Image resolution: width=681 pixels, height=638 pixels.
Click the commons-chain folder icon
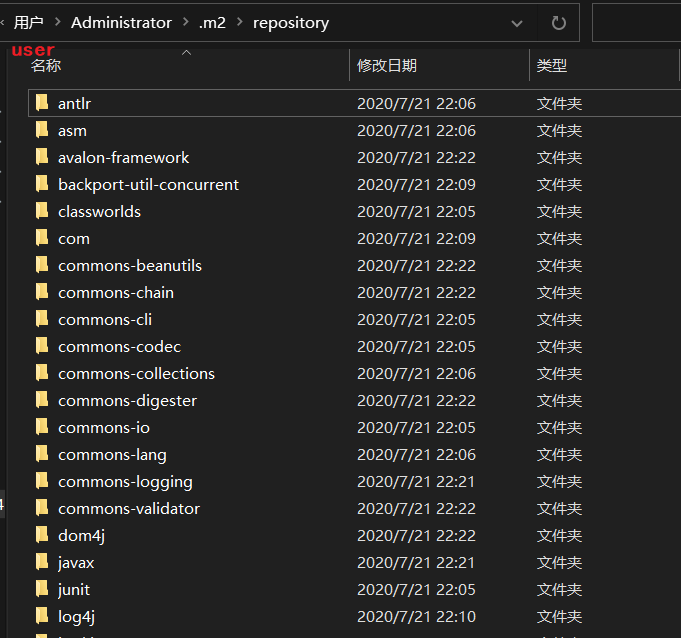42,292
